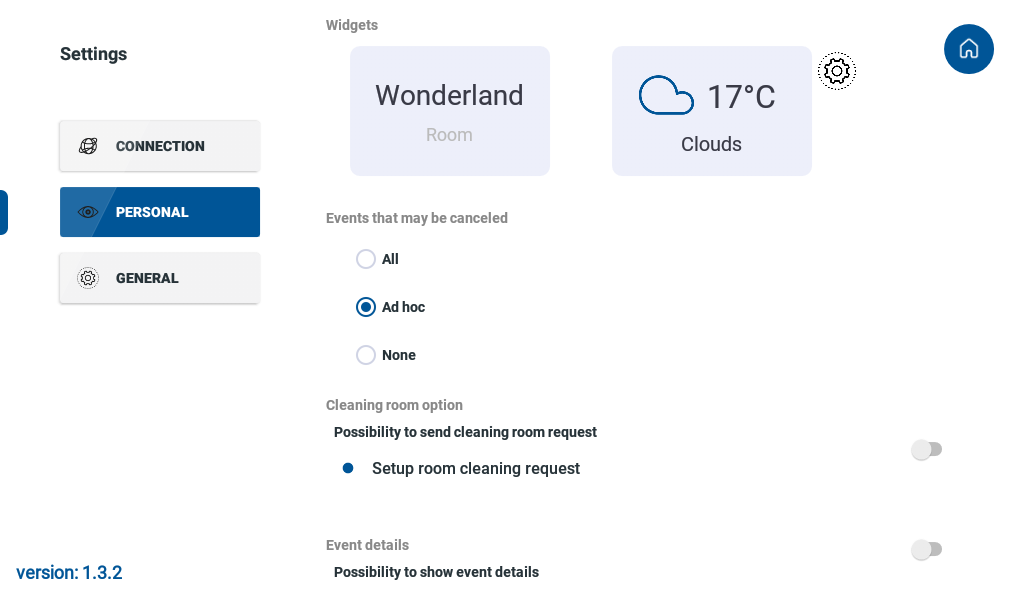Click the blue side handle at left edge
The height and width of the screenshot is (600, 1024).
tap(4, 212)
